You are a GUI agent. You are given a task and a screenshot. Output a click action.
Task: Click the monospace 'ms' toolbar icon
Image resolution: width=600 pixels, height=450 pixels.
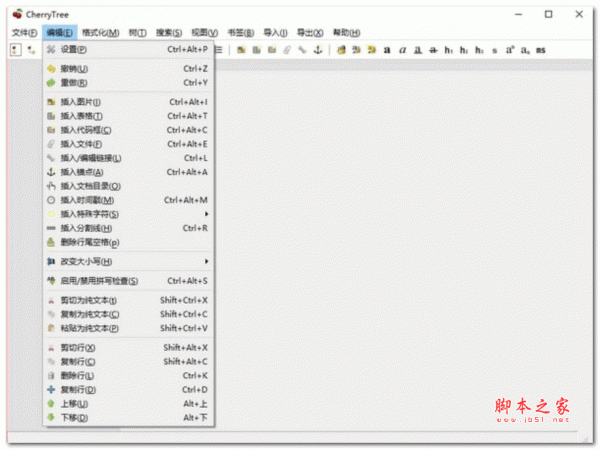[541, 49]
